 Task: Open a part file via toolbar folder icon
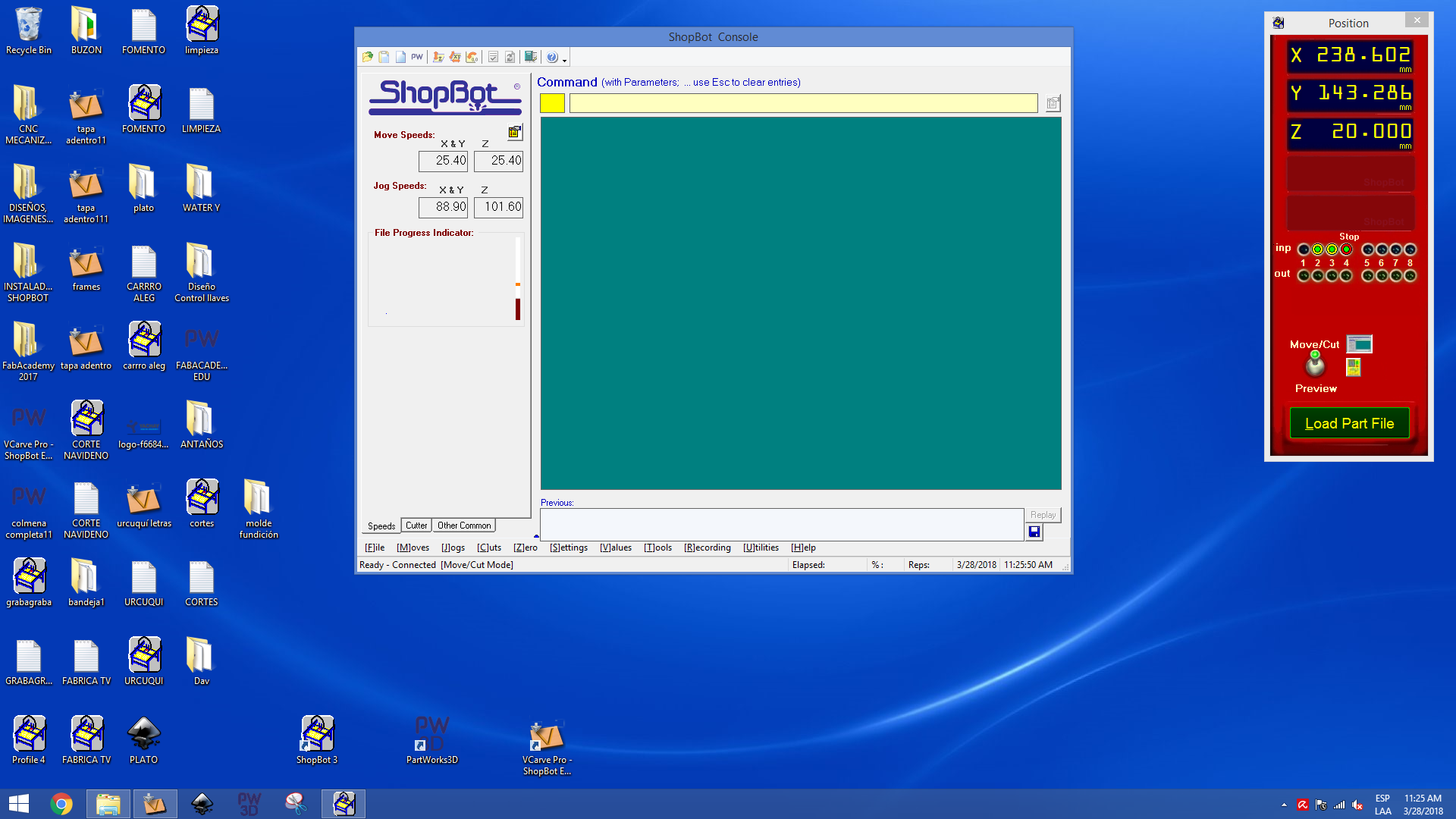pyautogui.click(x=368, y=57)
